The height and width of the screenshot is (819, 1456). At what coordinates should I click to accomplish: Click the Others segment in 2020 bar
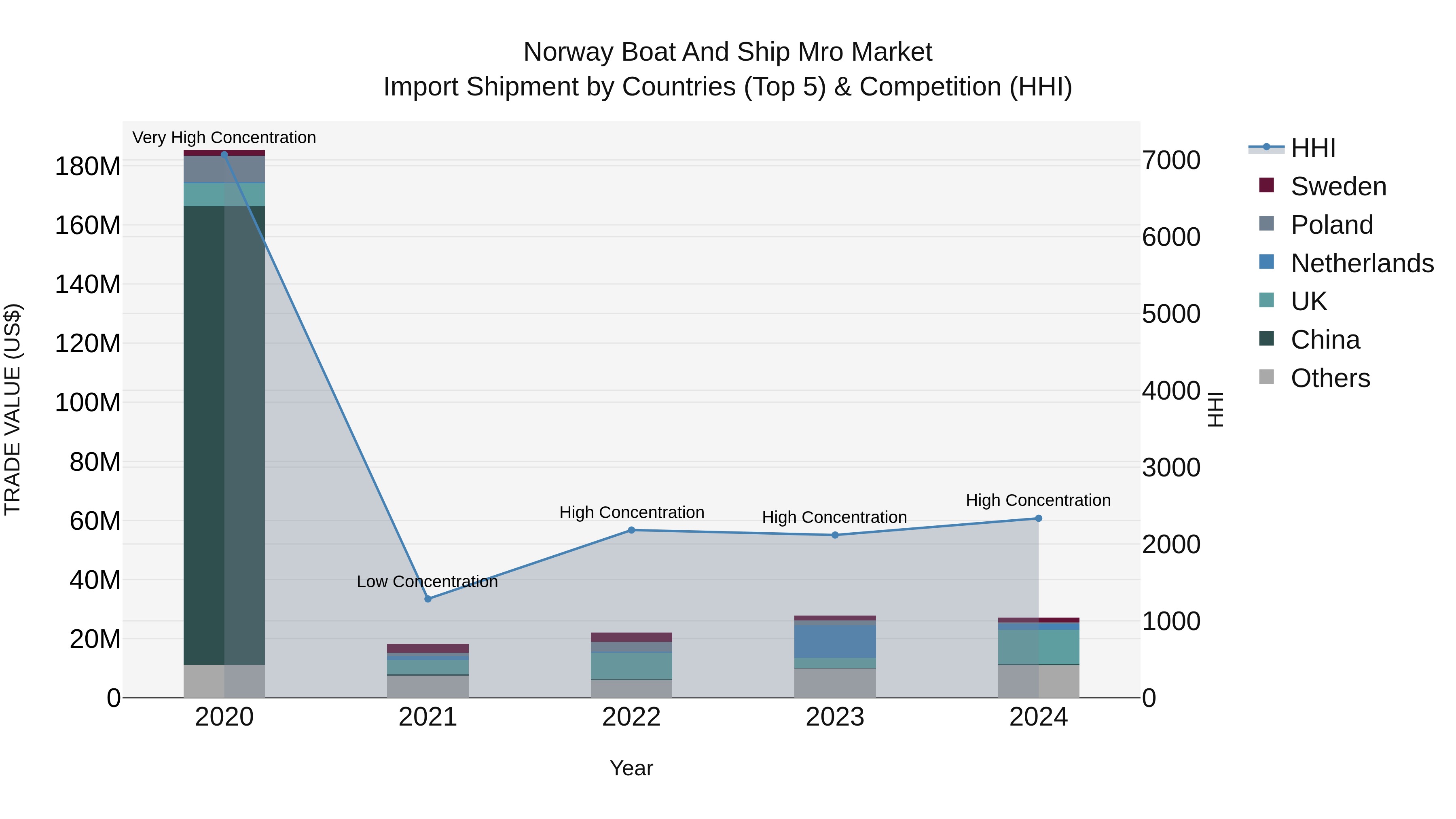pos(224,681)
